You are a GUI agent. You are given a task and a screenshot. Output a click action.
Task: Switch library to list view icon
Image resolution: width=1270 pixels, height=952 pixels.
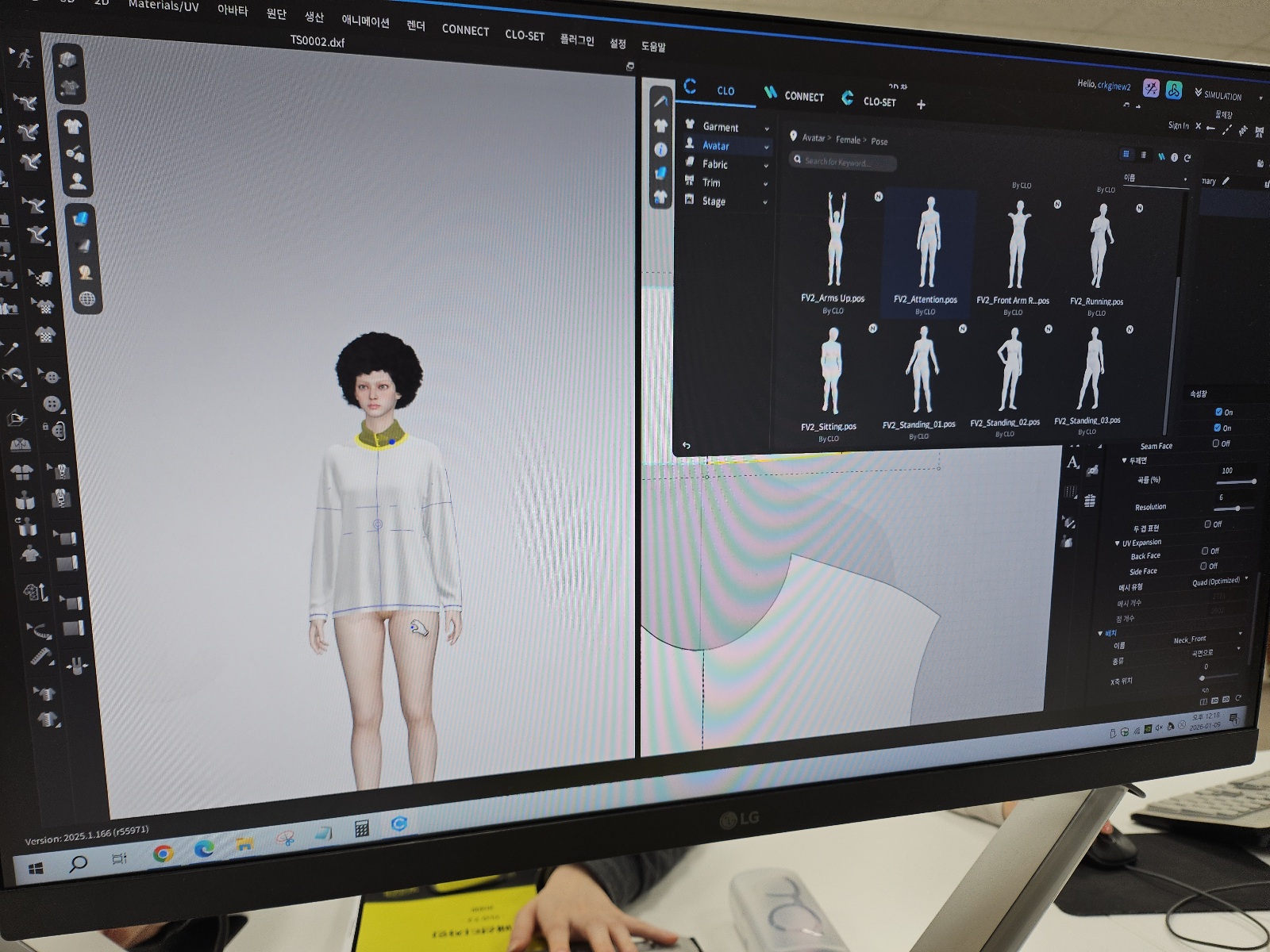tap(1143, 155)
